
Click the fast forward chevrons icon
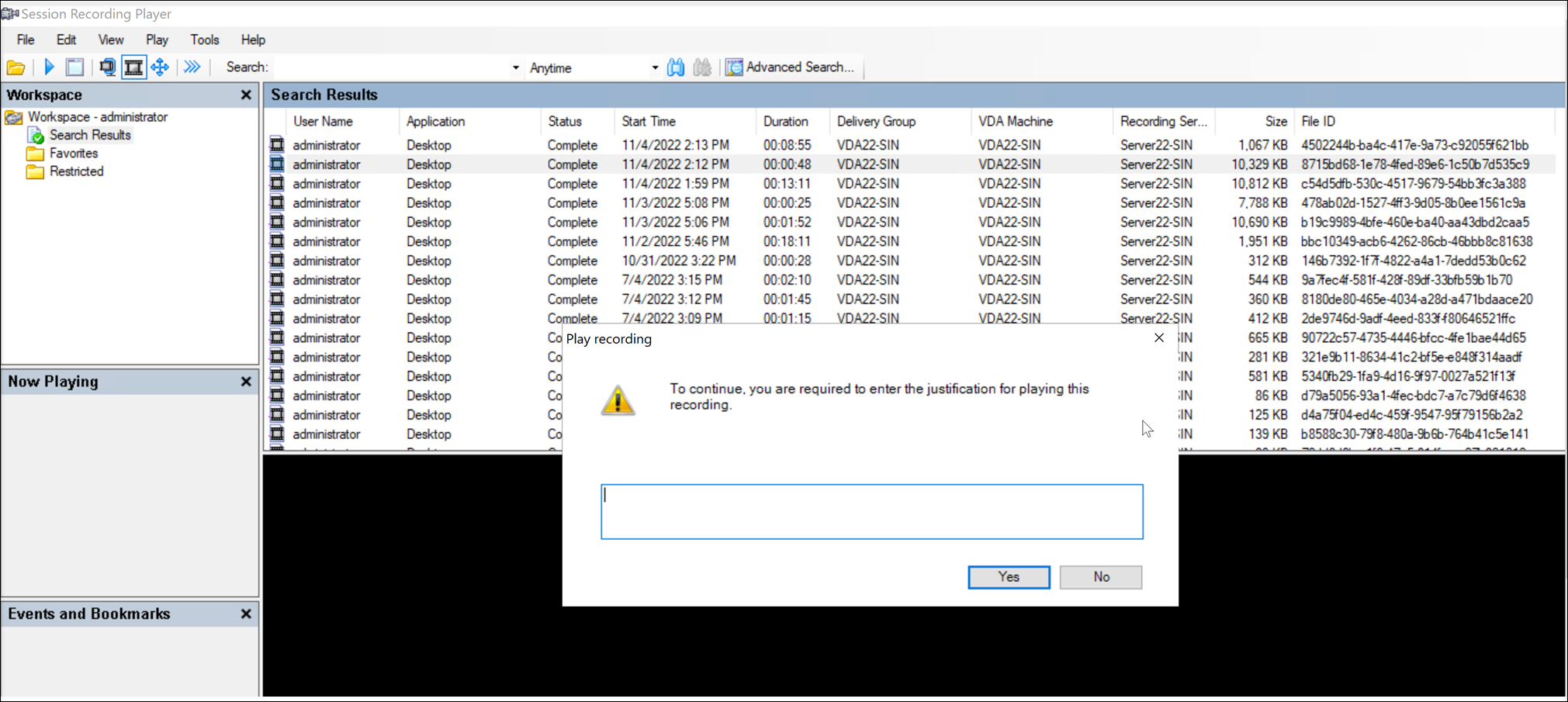[x=192, y=67]
